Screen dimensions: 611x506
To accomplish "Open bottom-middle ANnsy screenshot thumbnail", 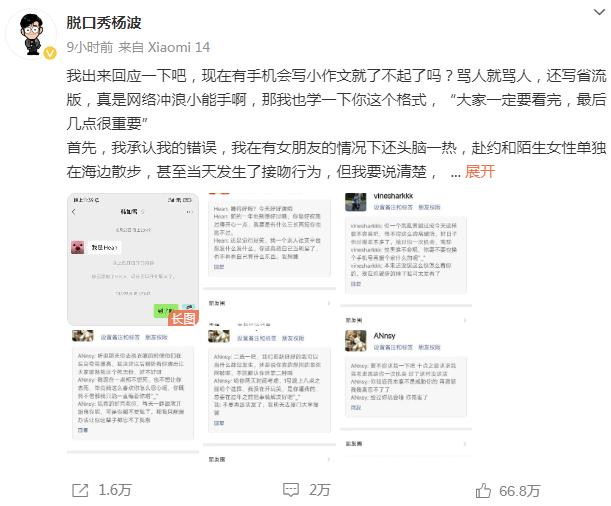I will pyautogui.click(x=269, y=396).
